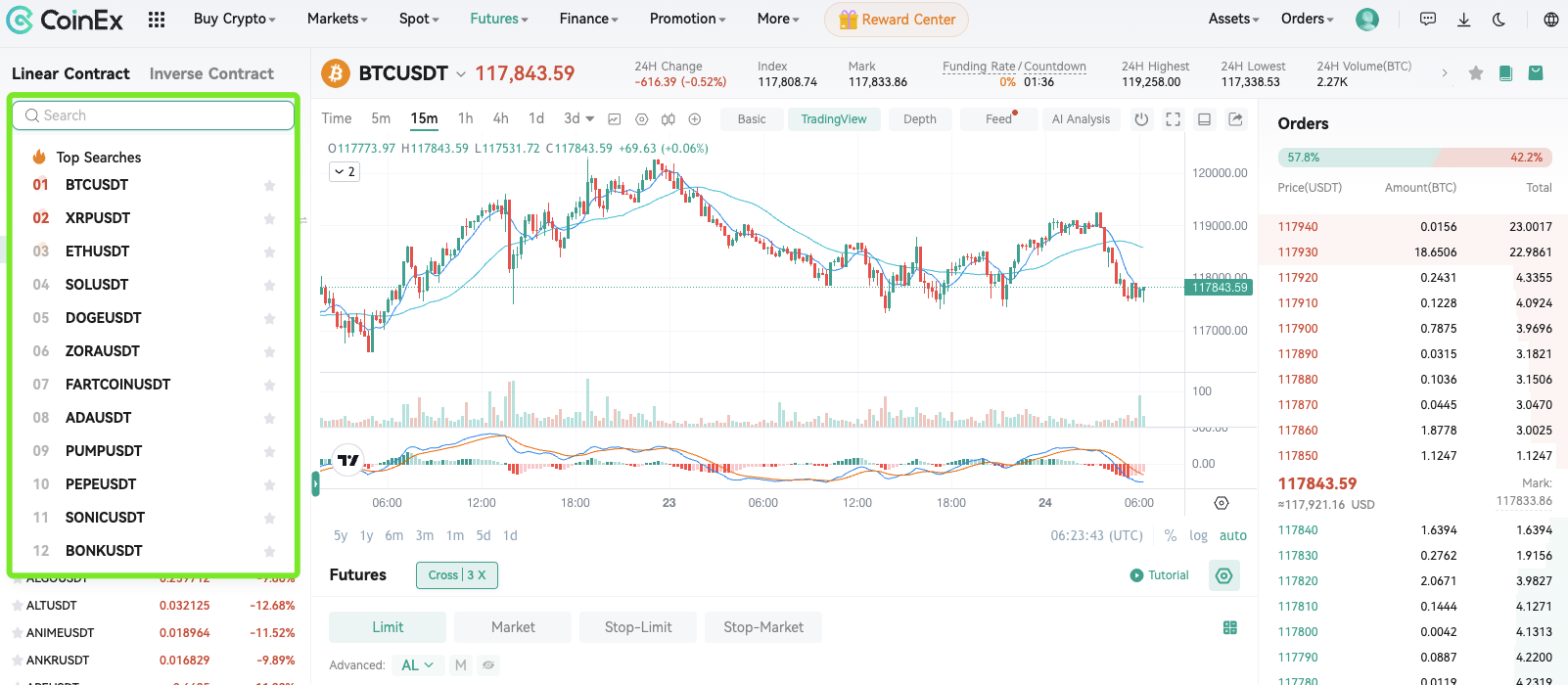Viewport: 1568px width, 685px height.
Task: Star XRPUSDT in top searches
Action: tap(269, 219)
